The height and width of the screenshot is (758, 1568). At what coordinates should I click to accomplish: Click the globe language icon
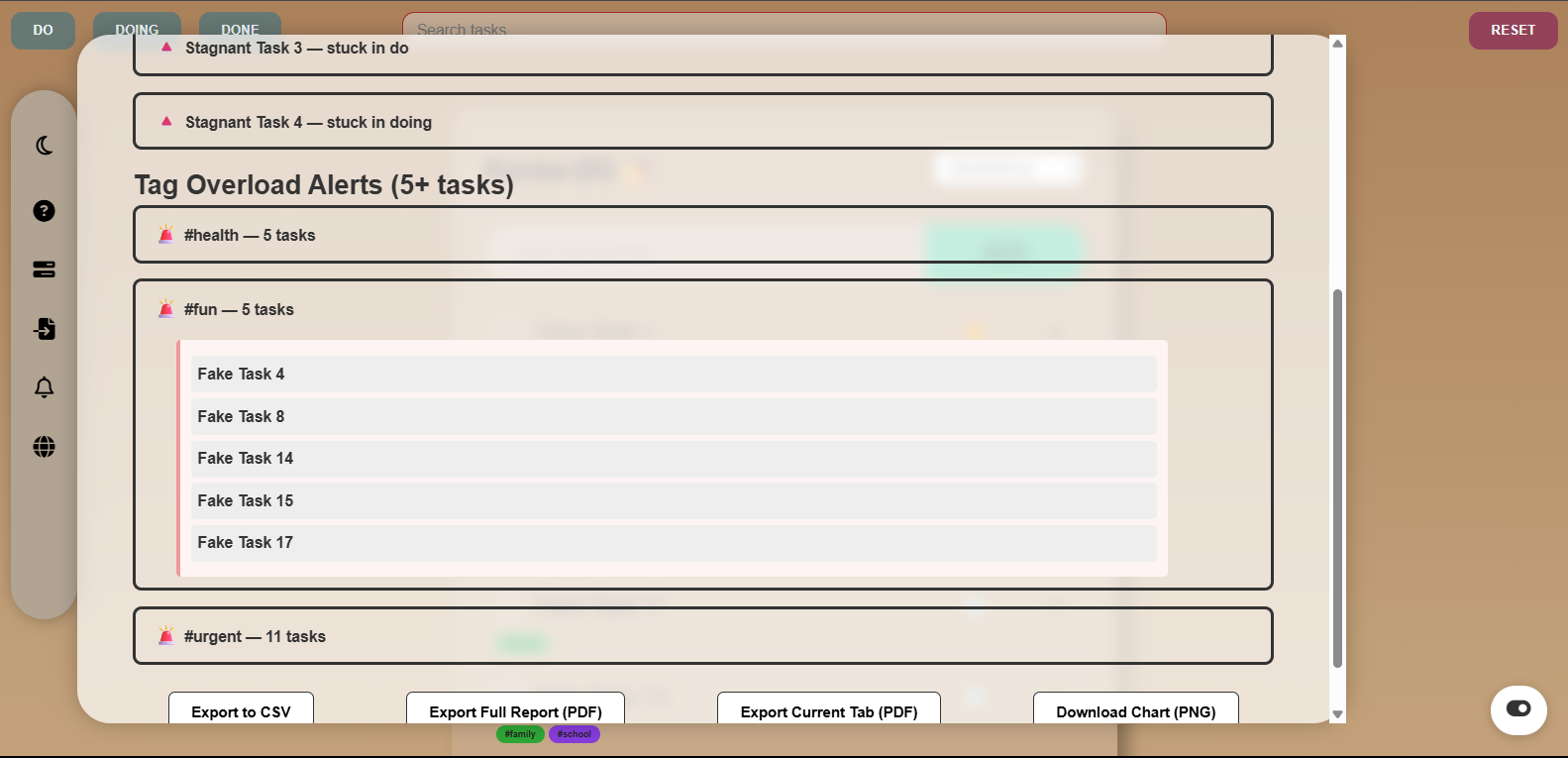(x=44, y=447)
